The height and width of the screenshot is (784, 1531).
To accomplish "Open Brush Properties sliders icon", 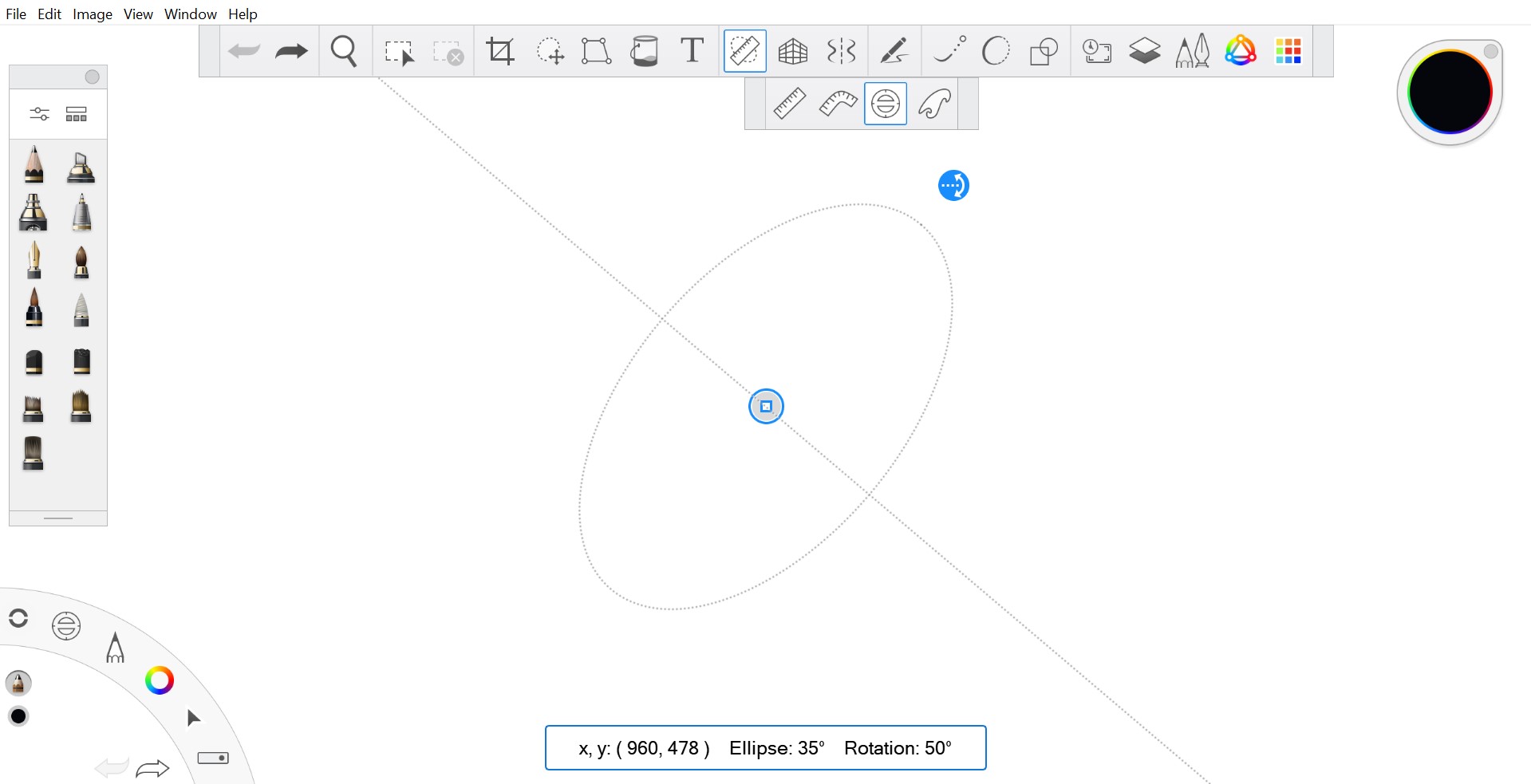I will (x=39, y=114).
